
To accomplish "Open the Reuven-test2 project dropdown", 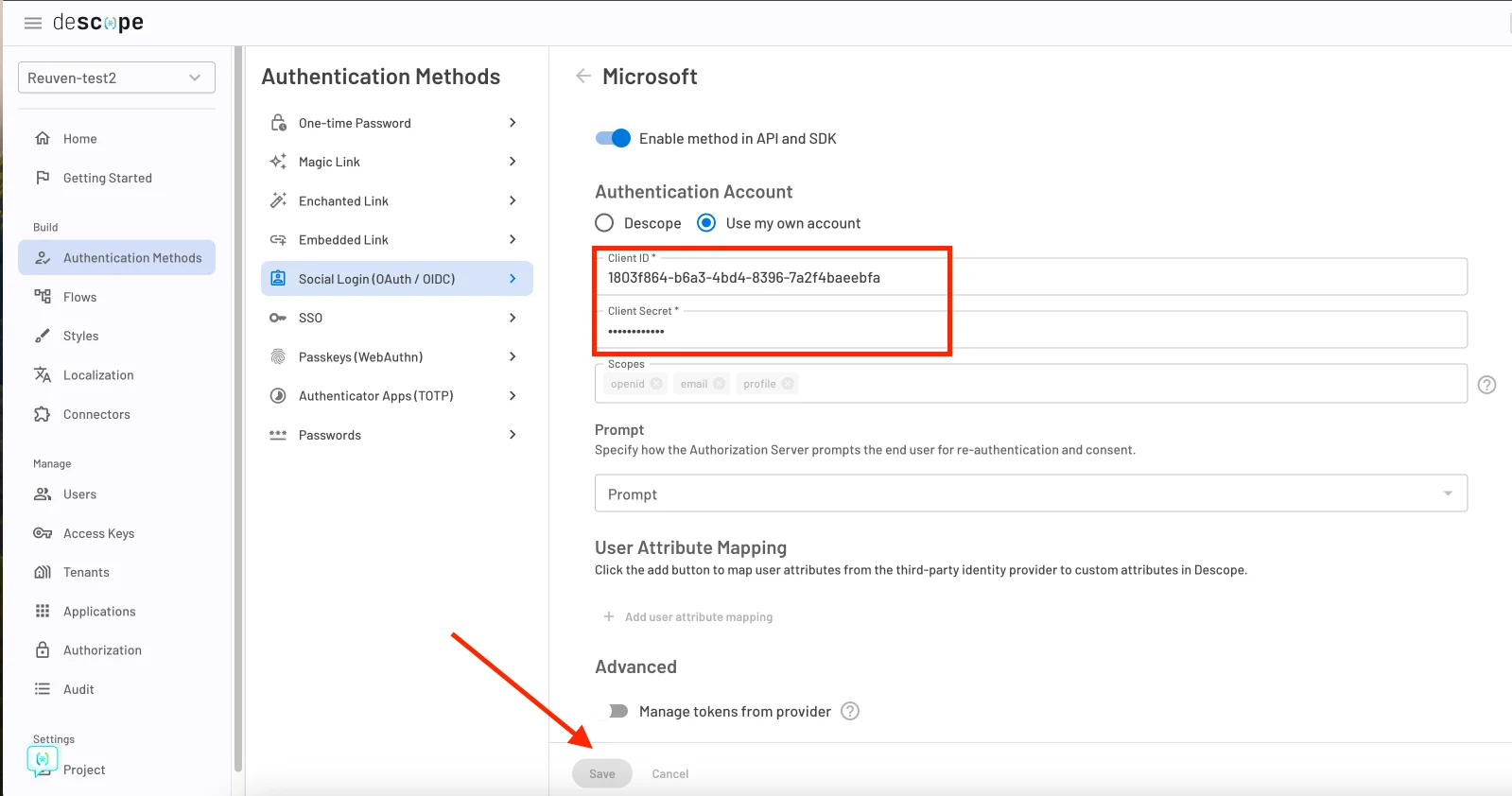I will (116, 78).
